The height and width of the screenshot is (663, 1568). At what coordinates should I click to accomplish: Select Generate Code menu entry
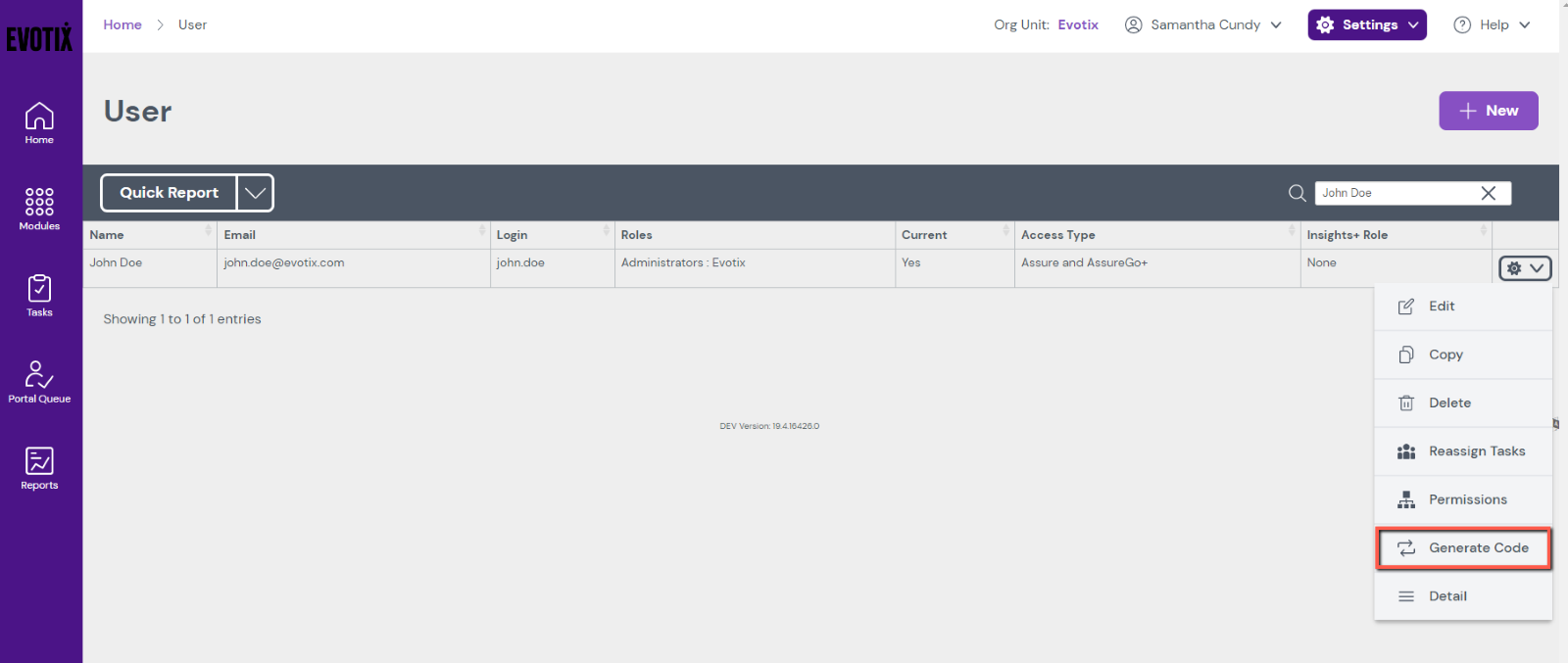1463,547
